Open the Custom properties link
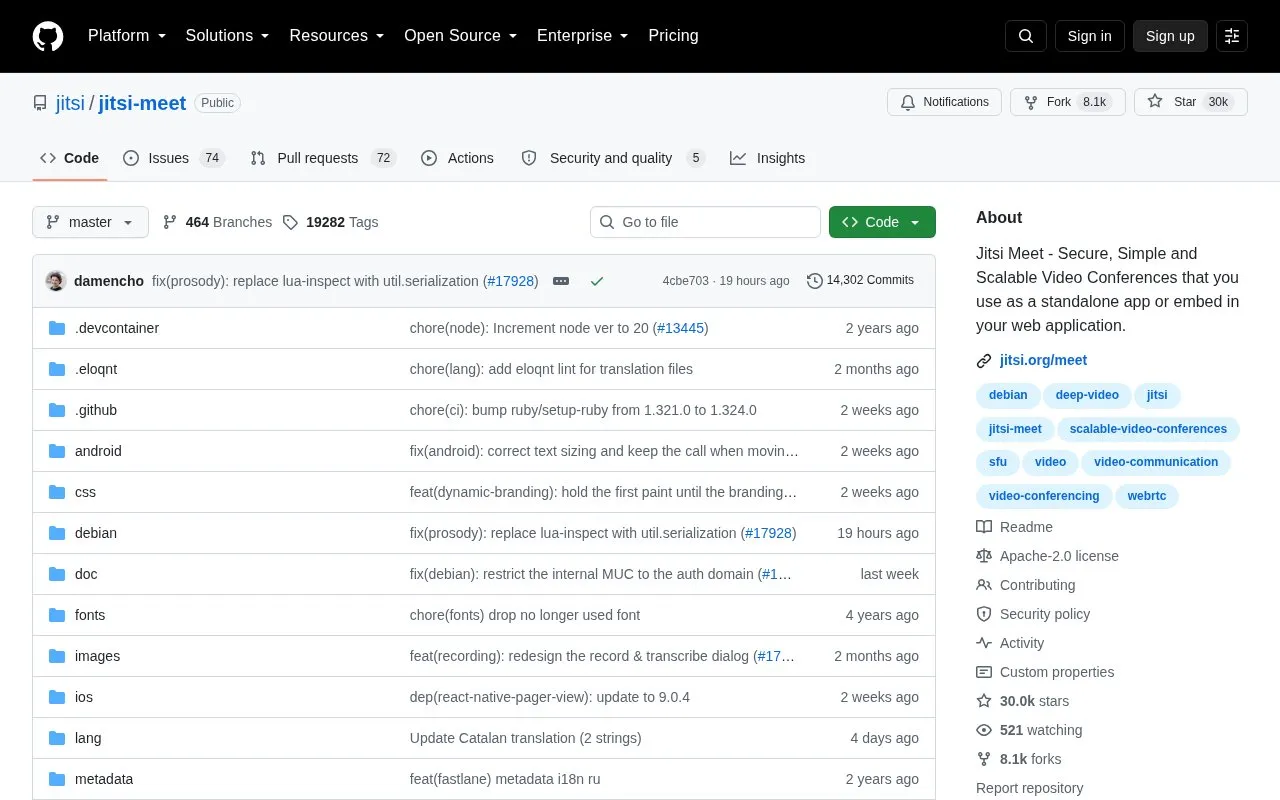 click(1045, 672)
